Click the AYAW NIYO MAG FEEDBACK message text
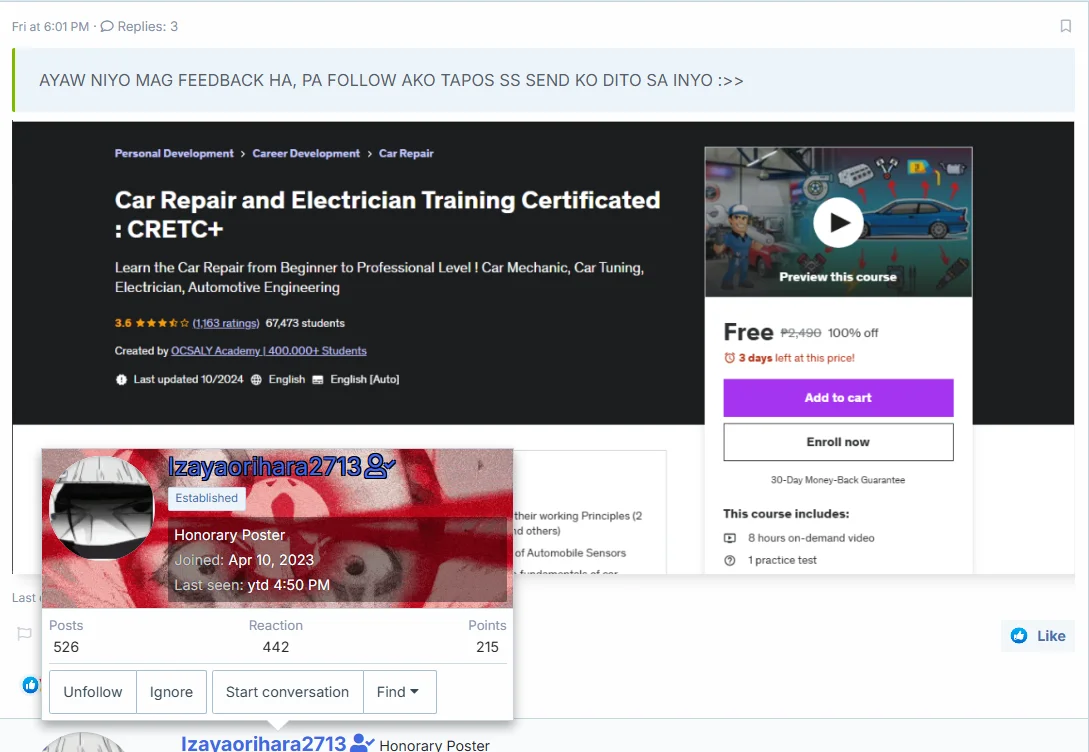This screenshot has width=1089, height=752. pyautogui.click(x=391, y=81)
